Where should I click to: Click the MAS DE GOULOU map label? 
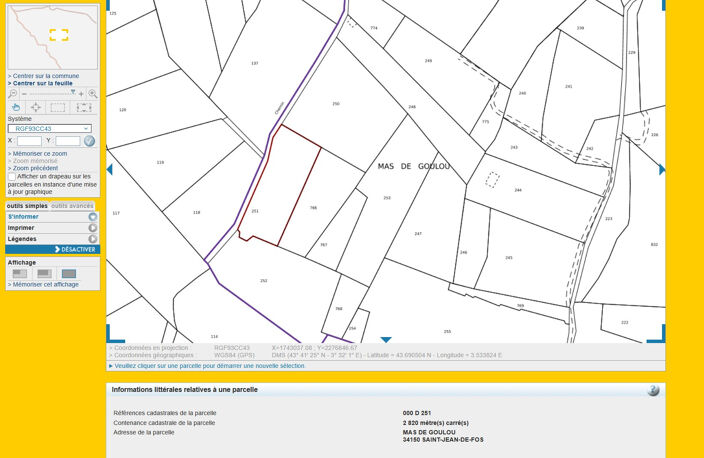pos(414,167)
